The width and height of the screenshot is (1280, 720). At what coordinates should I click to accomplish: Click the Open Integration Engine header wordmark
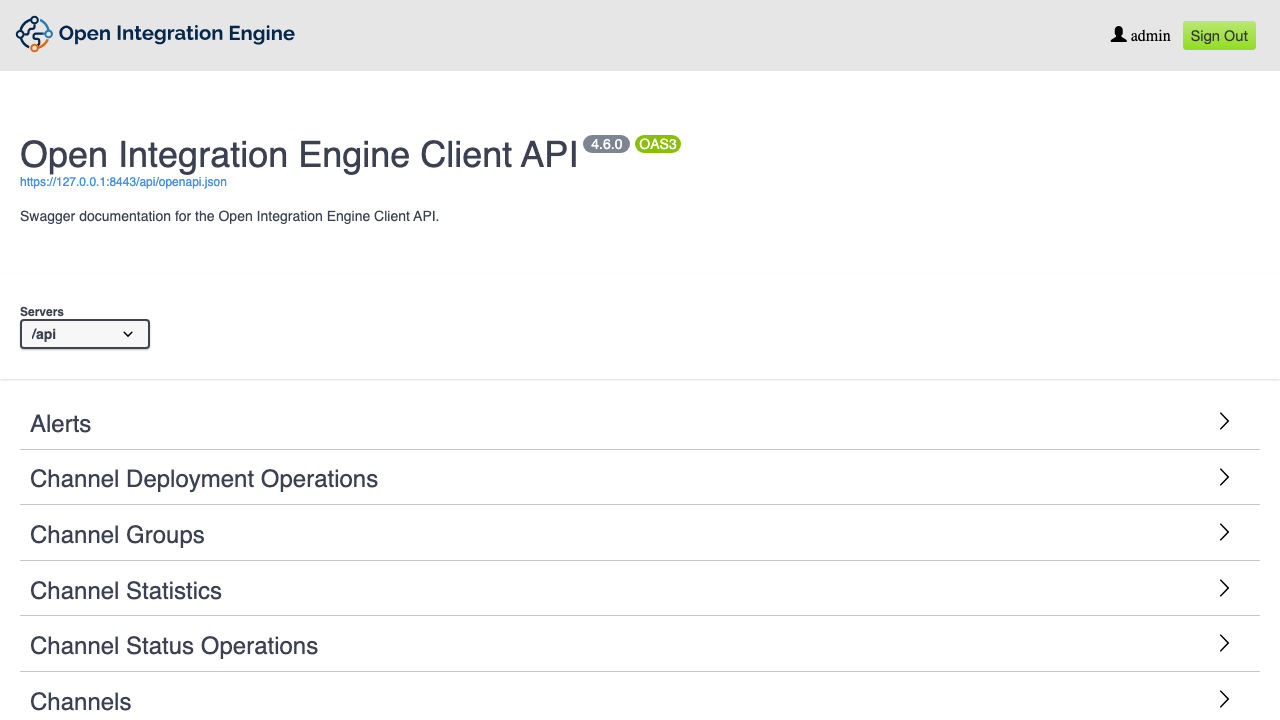[x=177, y=33]
